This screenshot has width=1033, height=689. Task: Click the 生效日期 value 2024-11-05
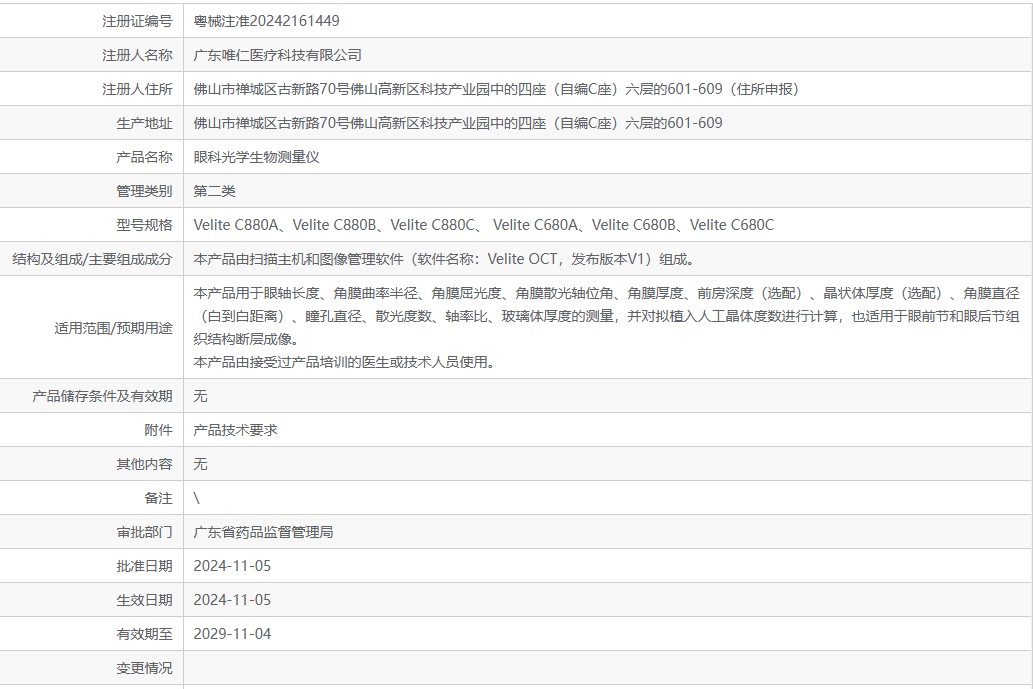(x=232, y=600)
